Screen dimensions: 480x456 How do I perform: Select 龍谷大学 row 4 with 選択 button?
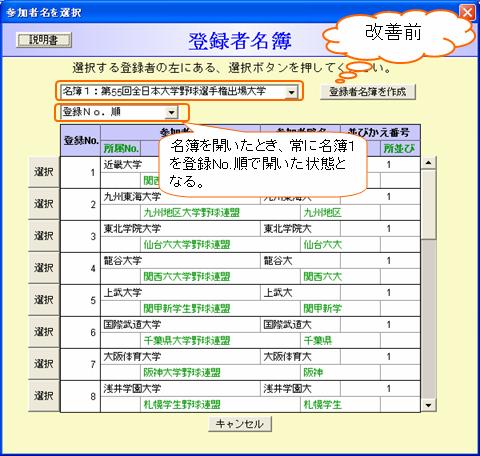(x=44, y=268)
